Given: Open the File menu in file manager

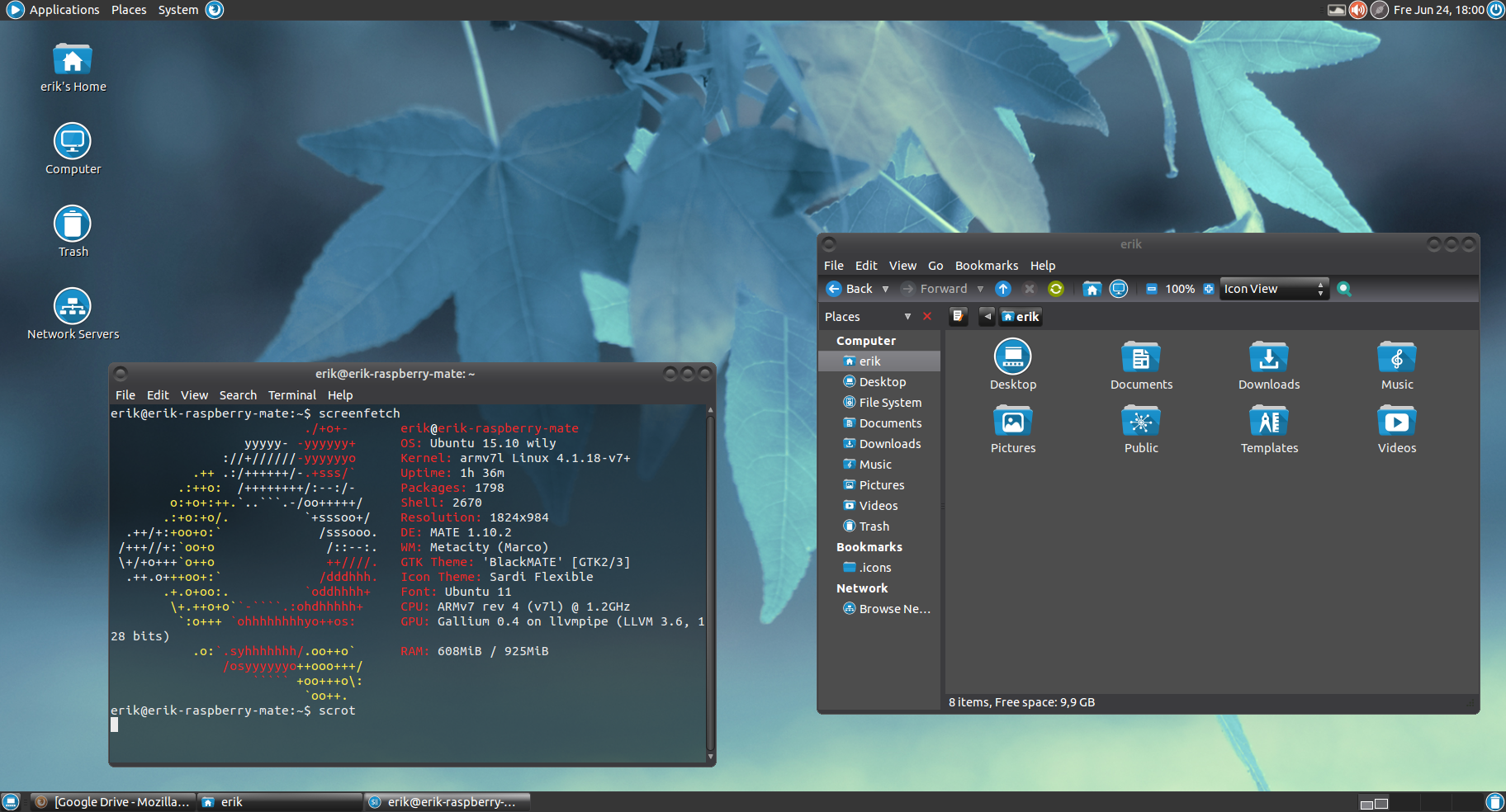Looking at the screenshot, I should (x=834, y=266).
